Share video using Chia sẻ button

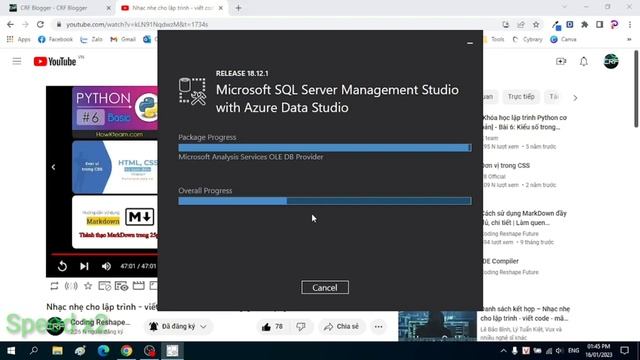tap(341, 327)
